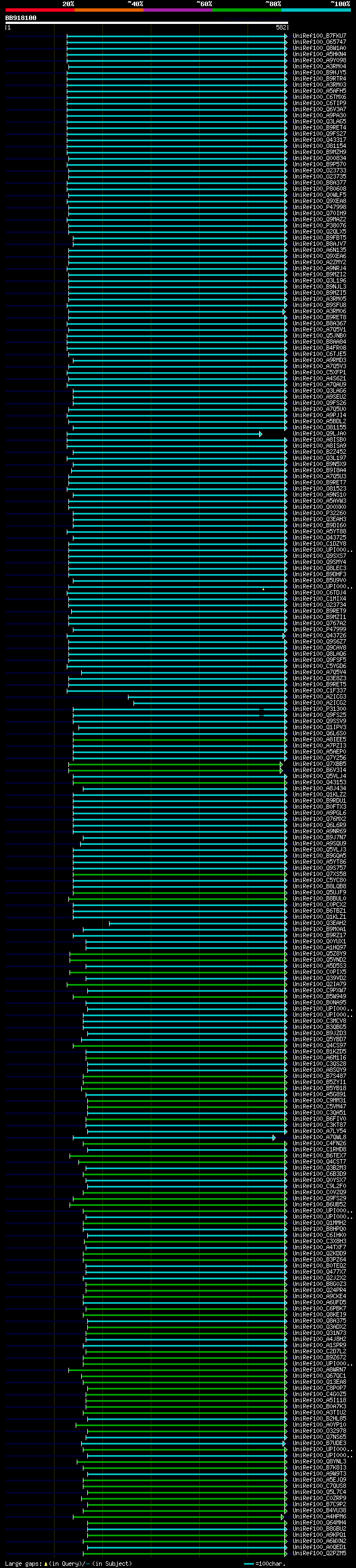This screenshot has width=356, height=1568.
Task: Click hit UniRef100_A1HQ97
Action: coord(319,948)
